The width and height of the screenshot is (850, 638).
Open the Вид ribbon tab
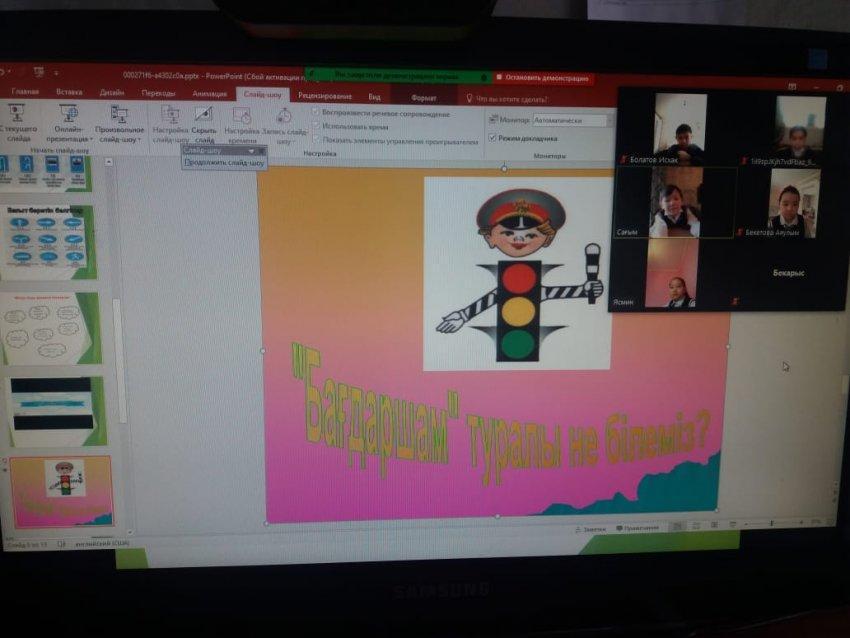(x=375, y=97)
